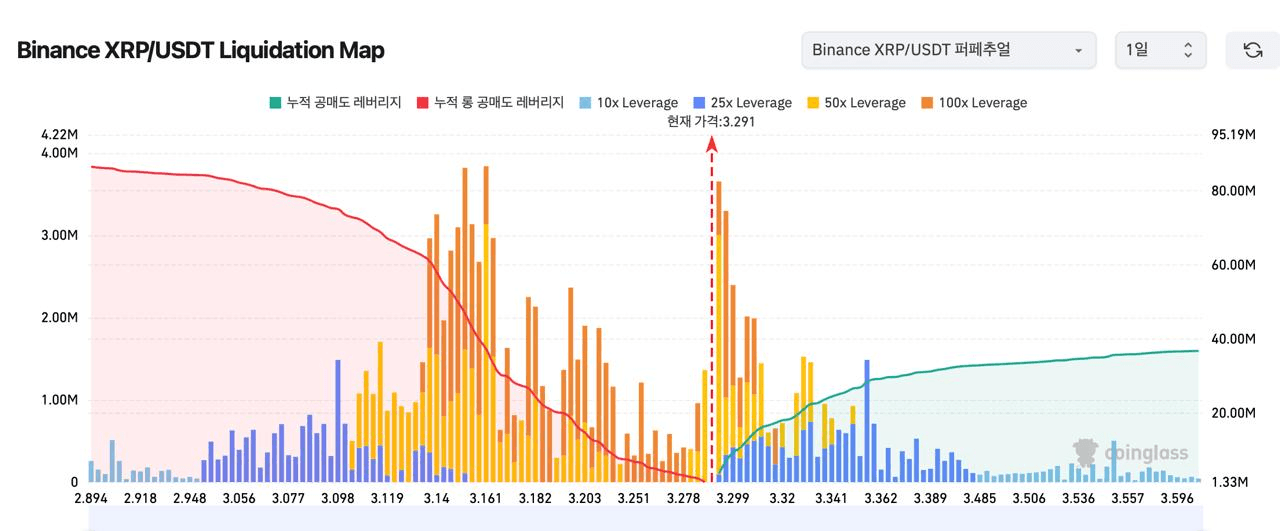The width and height of the screenshot is (1280, 531).
Task: Click the left axis value 4.22M
Action: (x=59, y=135)
